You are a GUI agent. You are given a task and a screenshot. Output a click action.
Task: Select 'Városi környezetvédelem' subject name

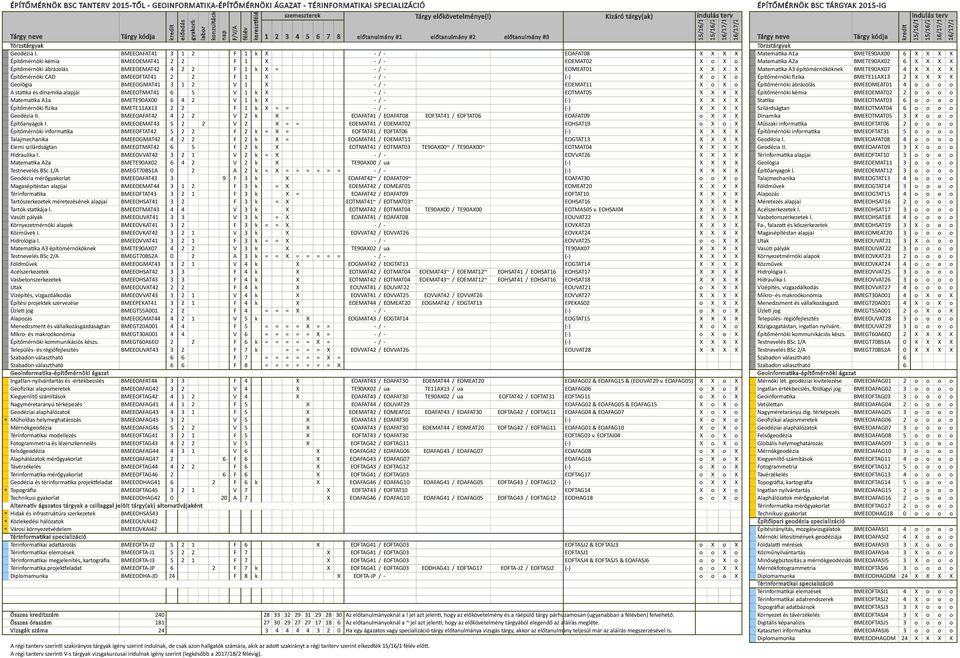(40, 529)
